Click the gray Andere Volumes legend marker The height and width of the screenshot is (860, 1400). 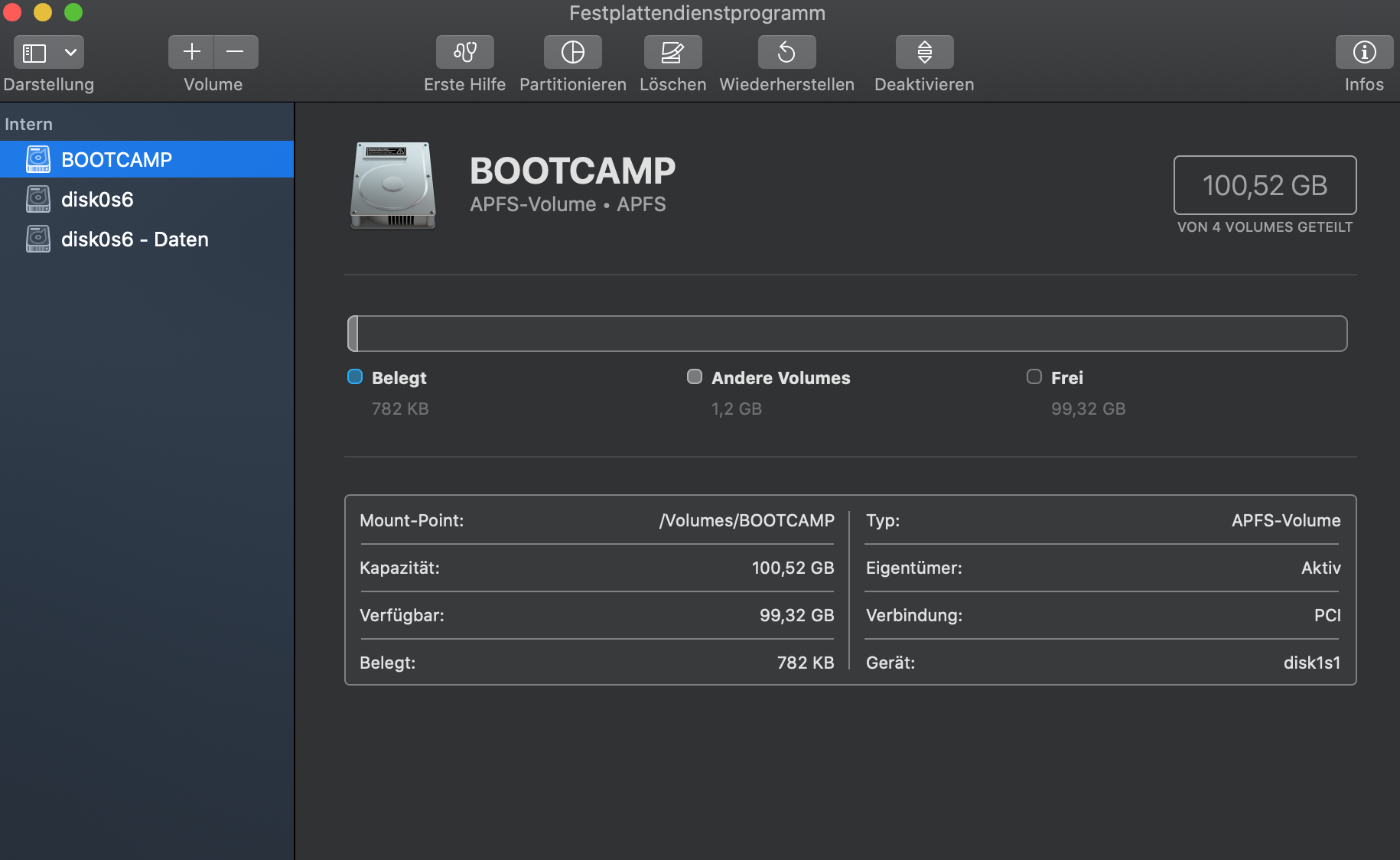tap(695, 376)
